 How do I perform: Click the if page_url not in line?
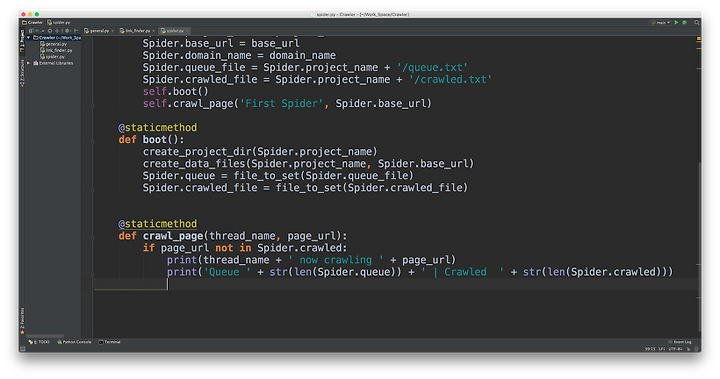pos(245,248)
